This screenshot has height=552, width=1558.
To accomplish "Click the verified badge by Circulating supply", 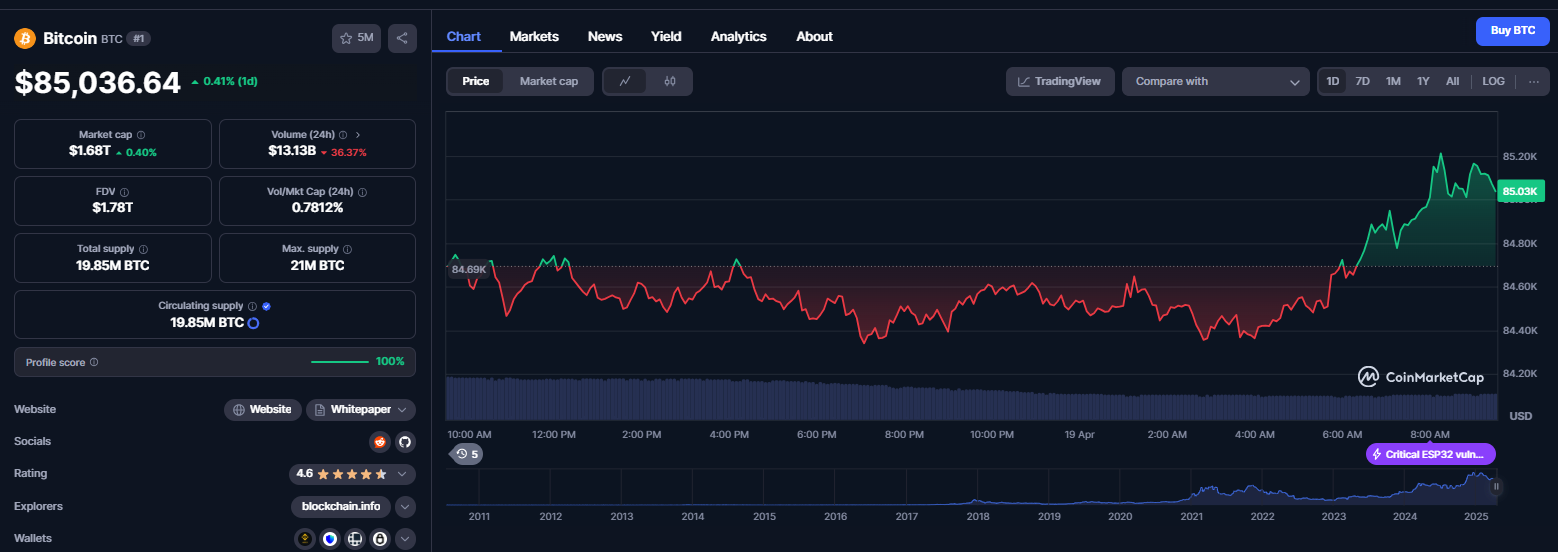I will 266,306.
